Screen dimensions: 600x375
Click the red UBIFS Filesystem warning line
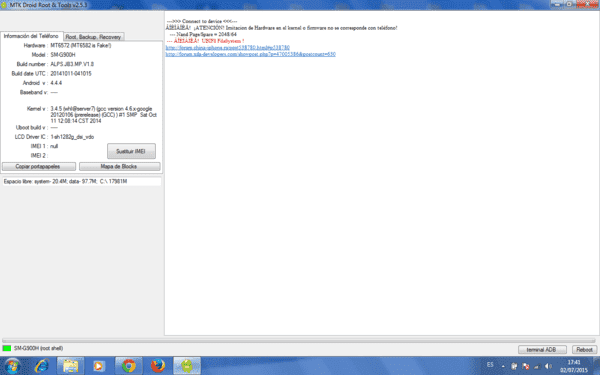(205, 41)
